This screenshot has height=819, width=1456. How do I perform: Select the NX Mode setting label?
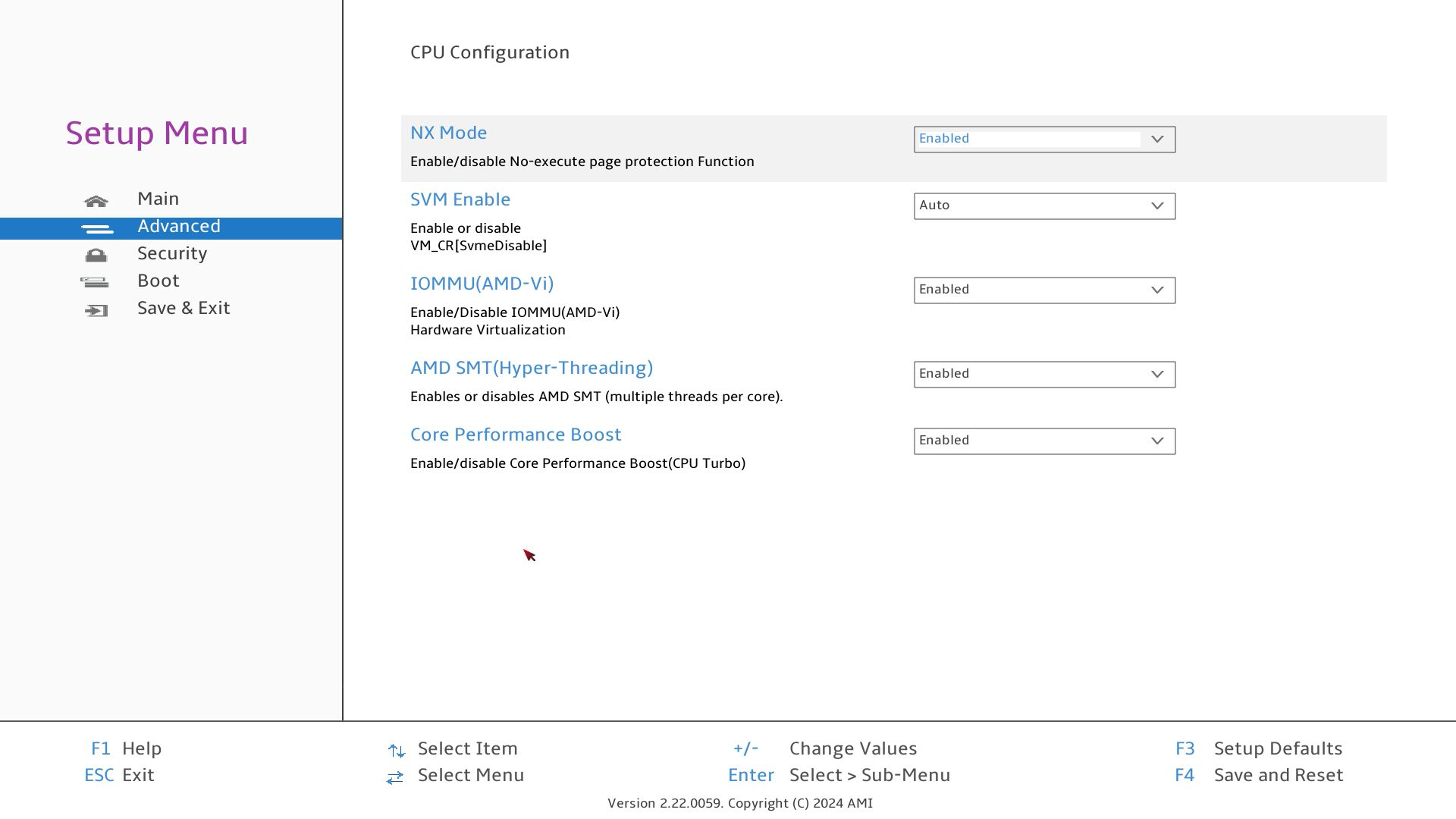point(448,133)
